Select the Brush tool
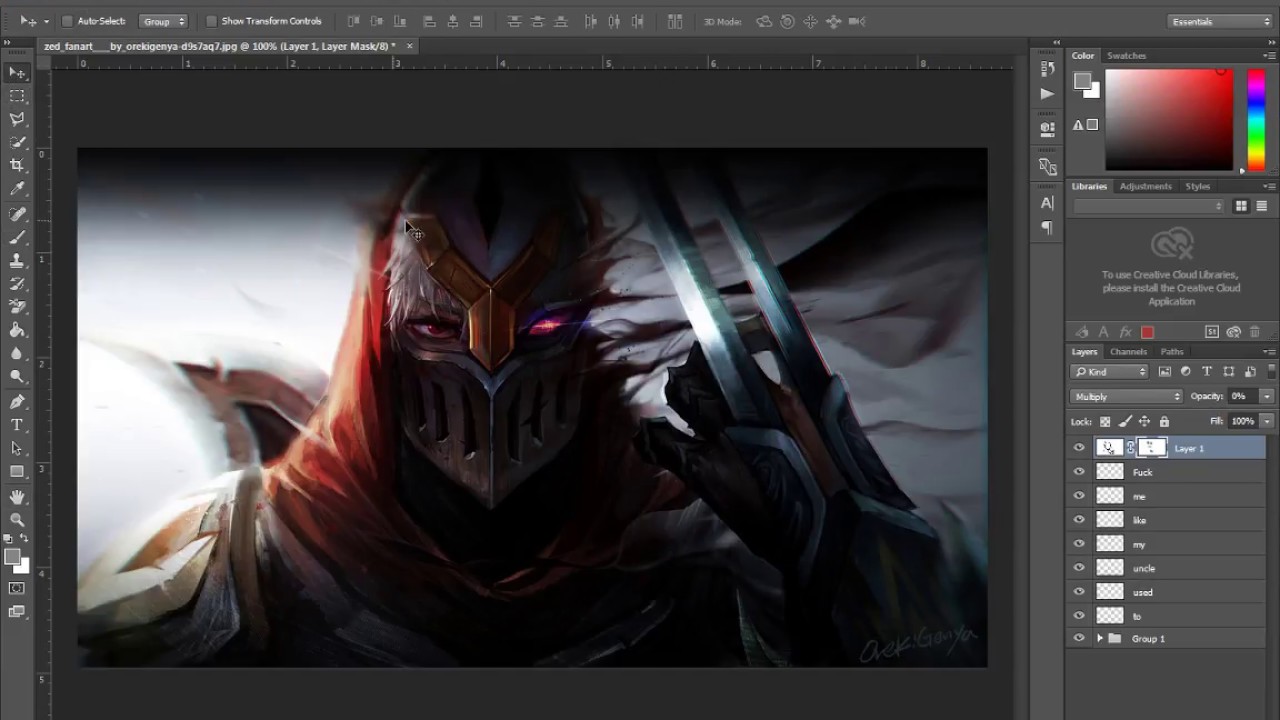This screenshot has width=1280, height=720. pyautogui.click(x=17, y=237)
